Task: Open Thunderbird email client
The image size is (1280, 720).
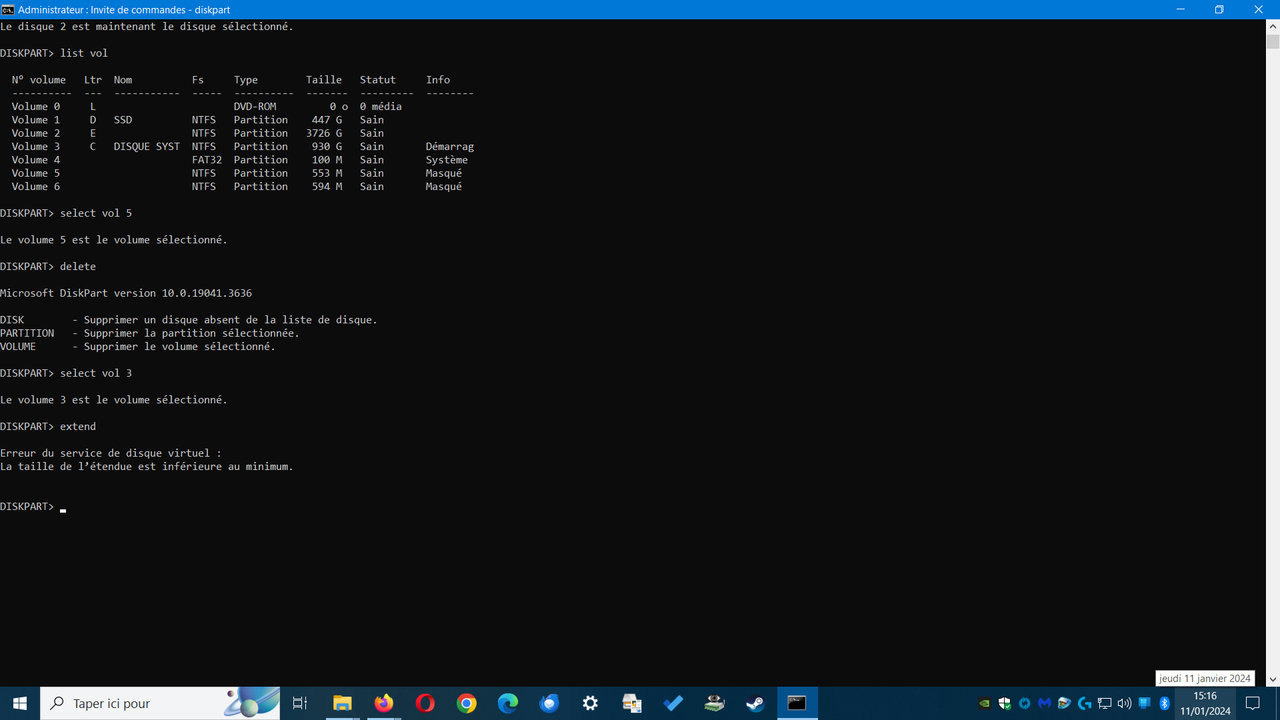Action: (549, 703)
